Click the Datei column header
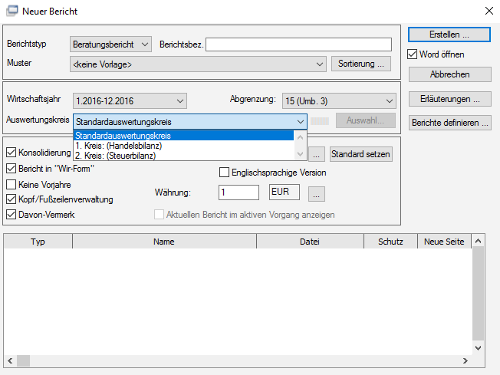The image size is (500, 375). click(310, 241)
